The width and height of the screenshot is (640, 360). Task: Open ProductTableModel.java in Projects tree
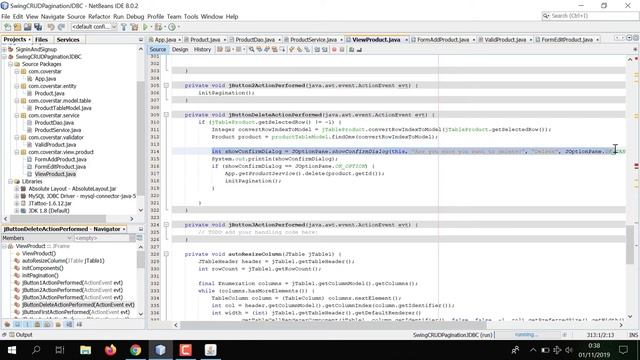tap(63, 108)
